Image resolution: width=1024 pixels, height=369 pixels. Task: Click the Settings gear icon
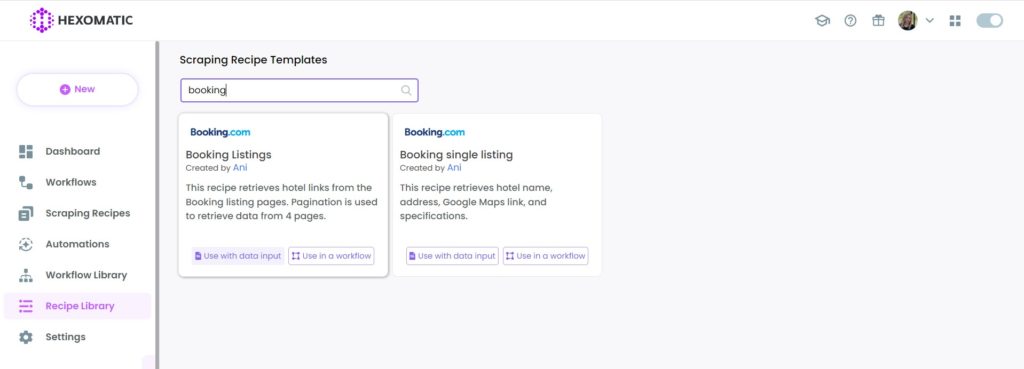[x=25, y=337]
